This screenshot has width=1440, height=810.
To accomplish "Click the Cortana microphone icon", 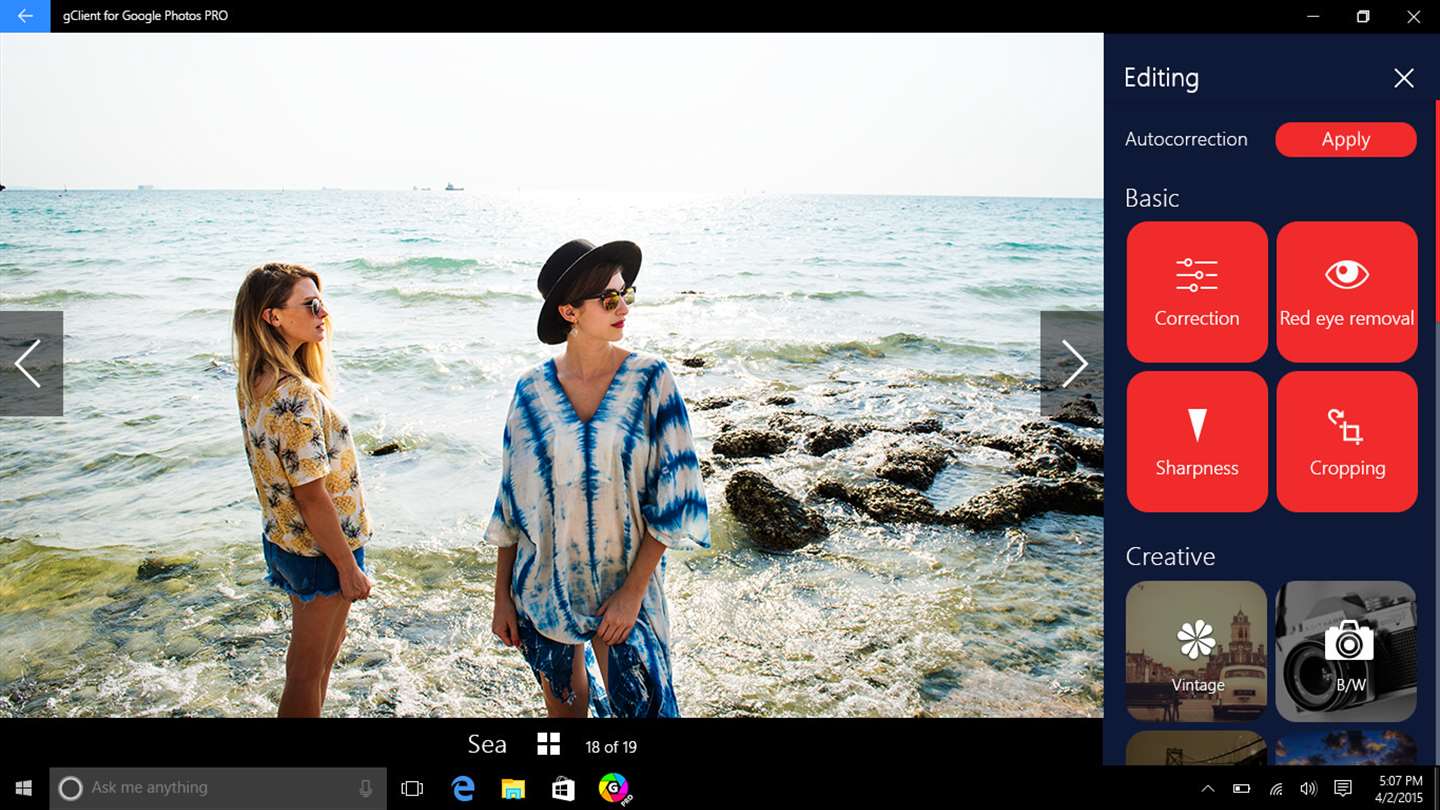I will pos(366,788).
